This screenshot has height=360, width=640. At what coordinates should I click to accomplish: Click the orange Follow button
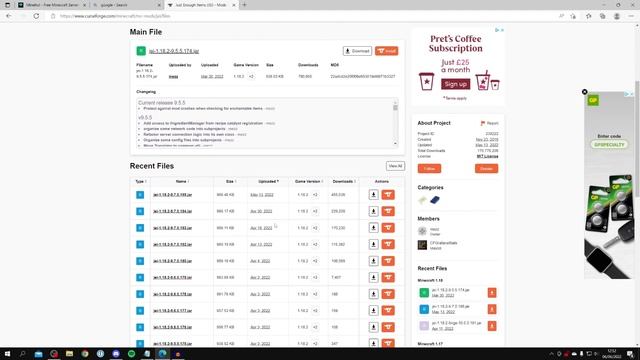click(429, 169)
